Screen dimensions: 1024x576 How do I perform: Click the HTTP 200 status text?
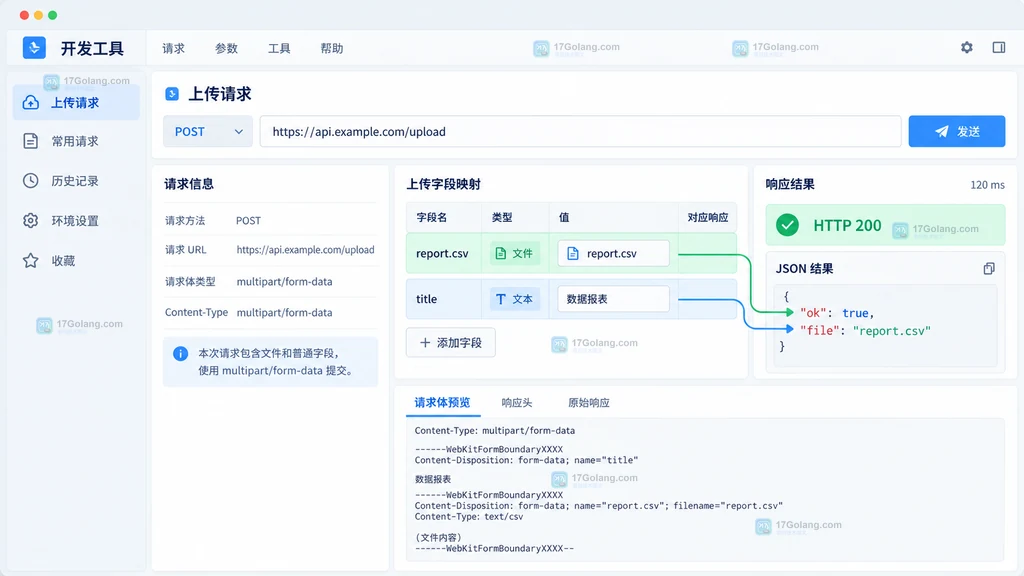[847, 225]
